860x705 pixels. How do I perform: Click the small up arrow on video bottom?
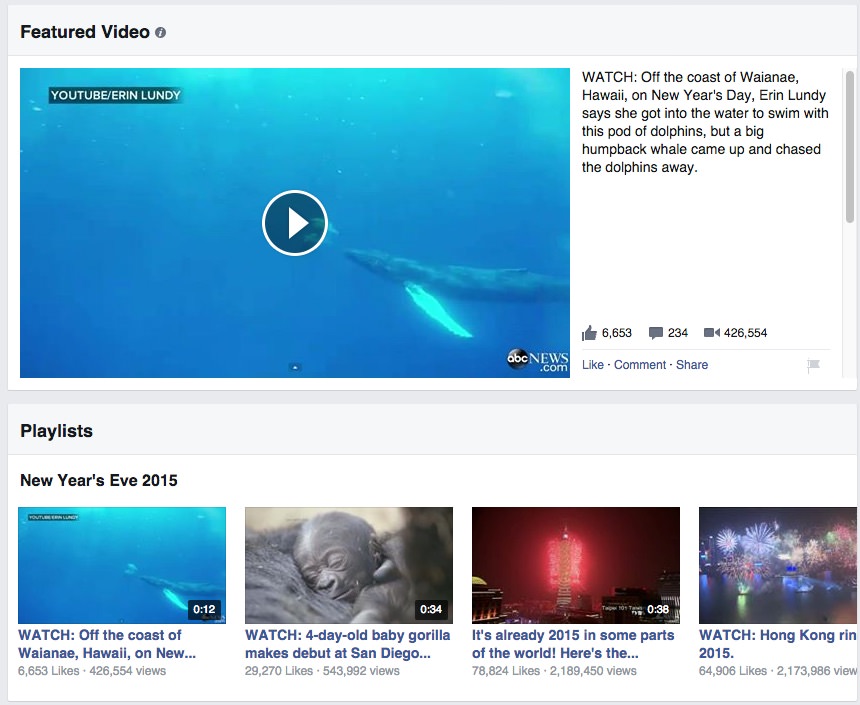tap(295, 367)
